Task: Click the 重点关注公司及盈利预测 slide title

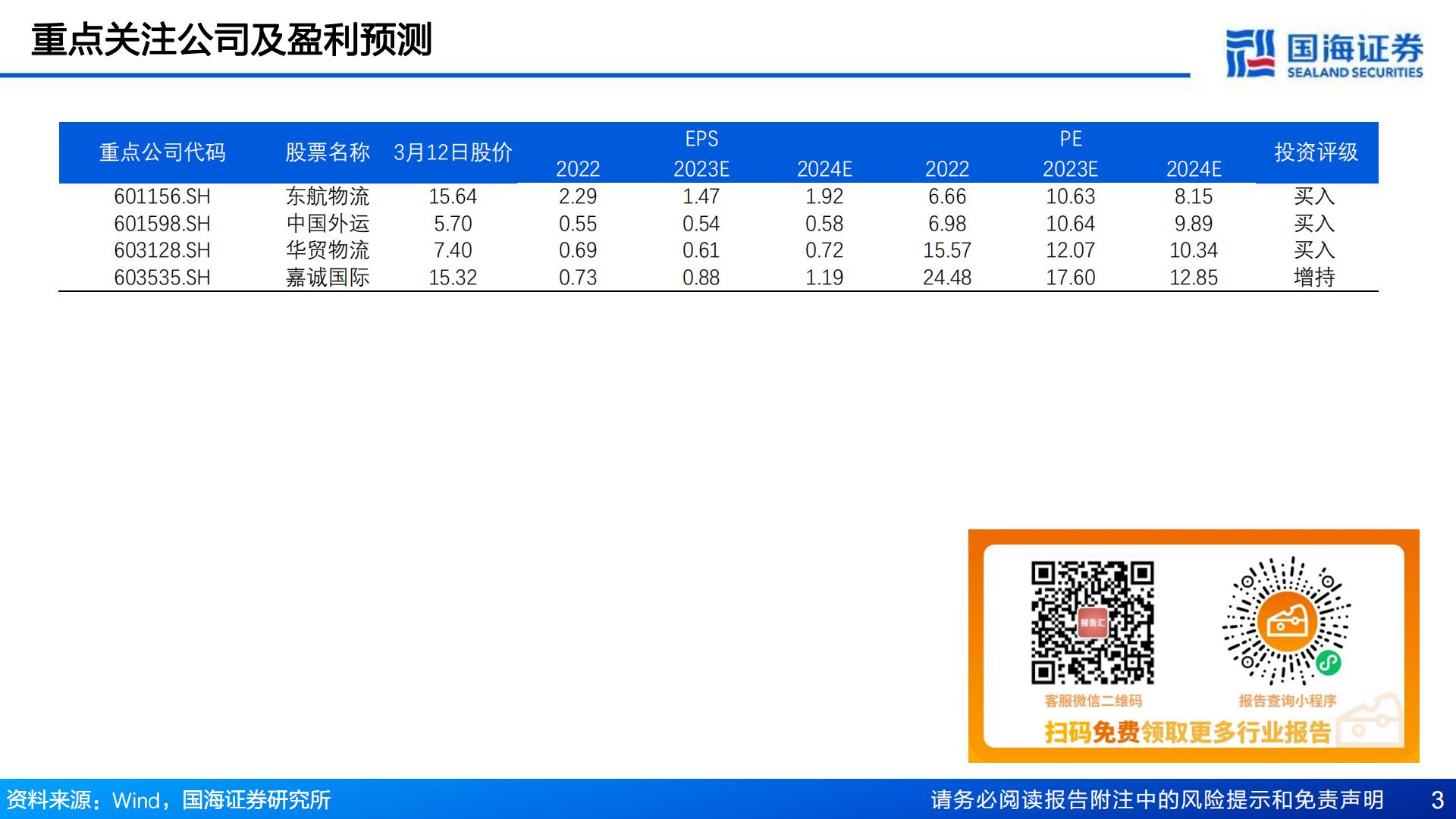Action: 231,39
